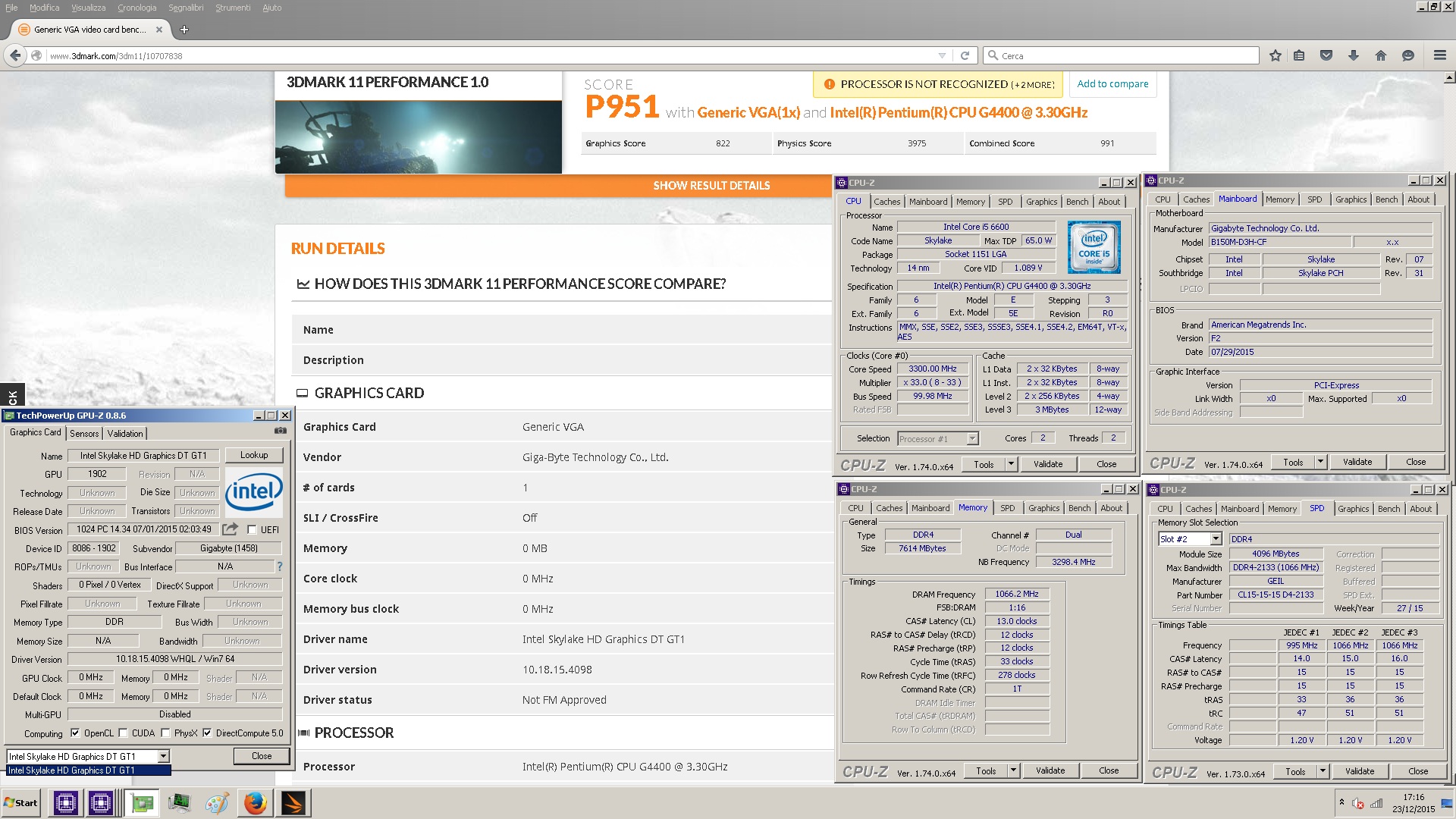Click 3DMark 11 benchmark thumbnail image
Viewport: 1456px width, 819px height.
click(x=419, y=137)
